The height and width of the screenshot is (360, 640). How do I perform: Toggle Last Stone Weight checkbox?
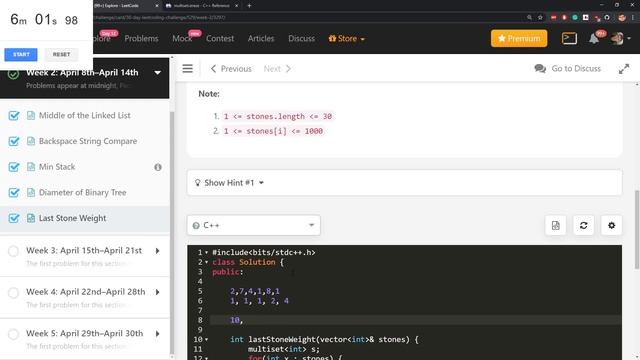click(x=14, y=218)
